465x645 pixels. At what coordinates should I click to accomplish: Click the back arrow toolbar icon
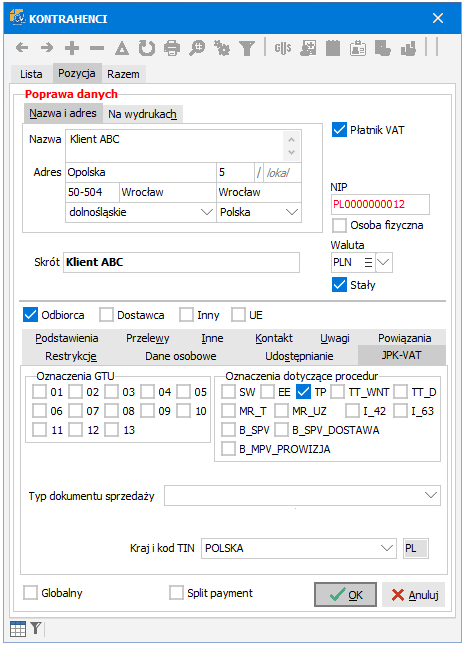22,48
